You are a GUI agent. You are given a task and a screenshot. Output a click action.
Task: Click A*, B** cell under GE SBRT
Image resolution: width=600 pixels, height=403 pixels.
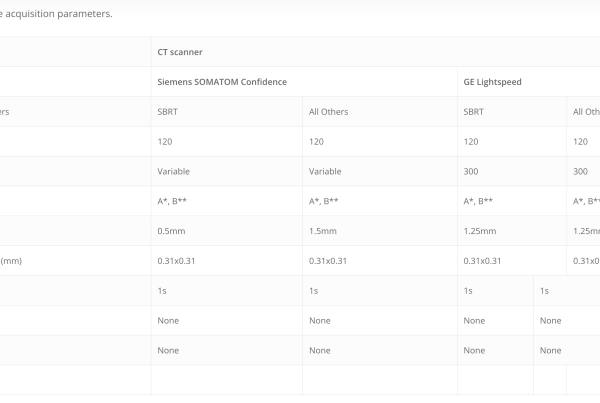coord(512,201)
